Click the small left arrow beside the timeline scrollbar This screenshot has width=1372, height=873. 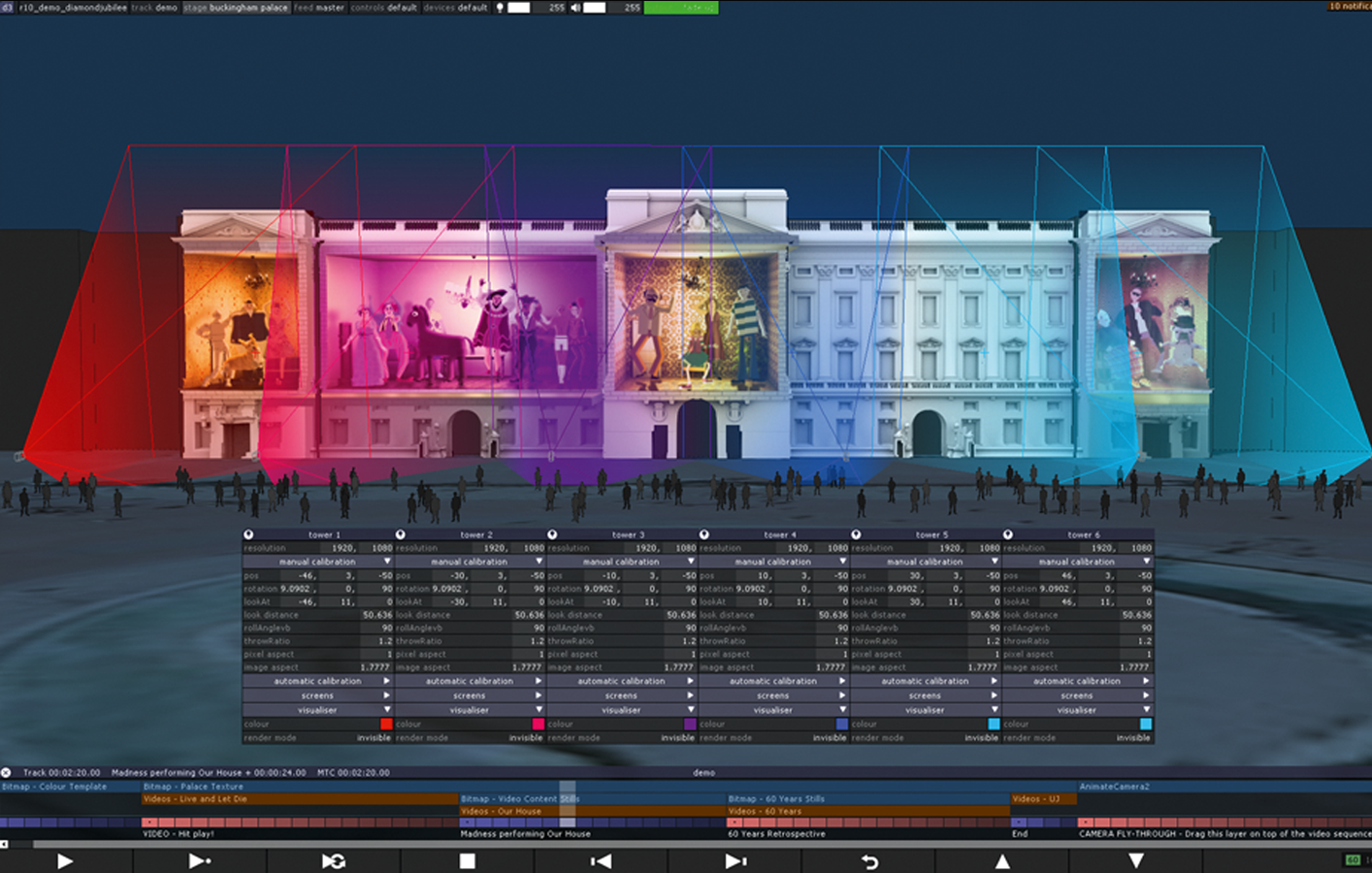tap(4, 844)
